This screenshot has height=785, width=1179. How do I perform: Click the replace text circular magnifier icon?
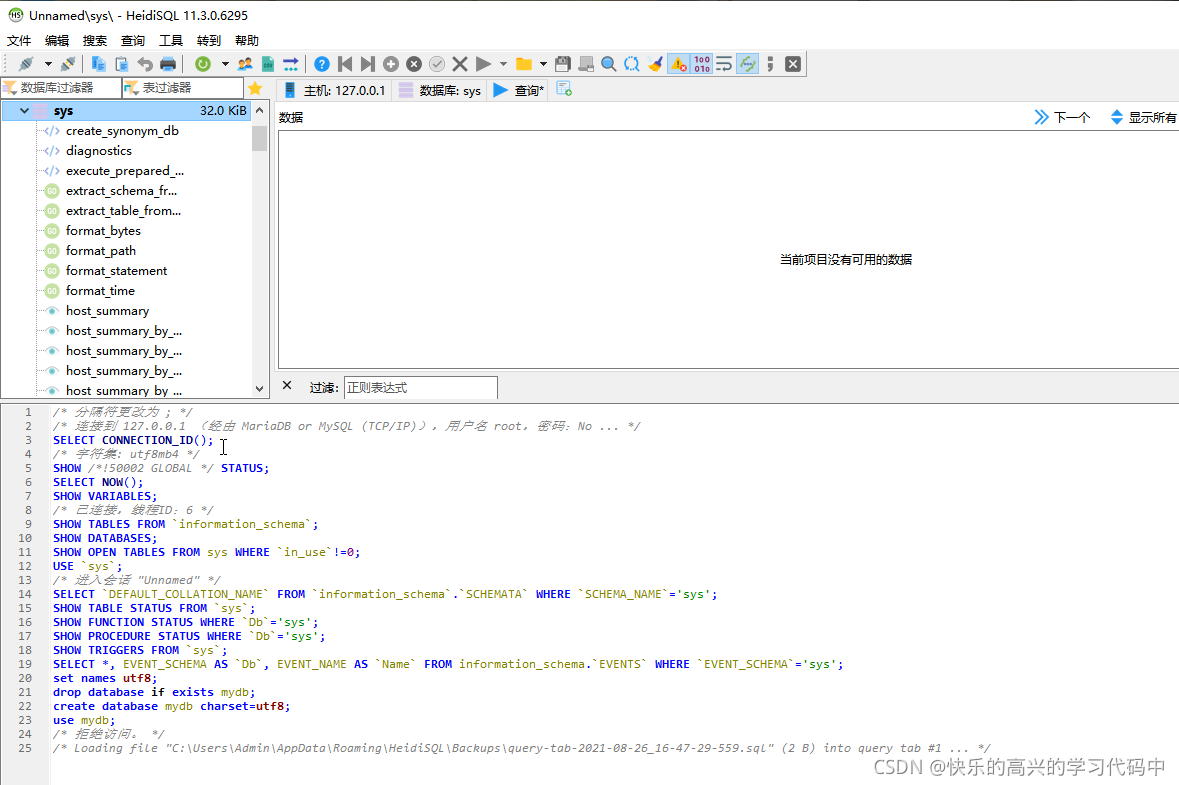(632, 64)
